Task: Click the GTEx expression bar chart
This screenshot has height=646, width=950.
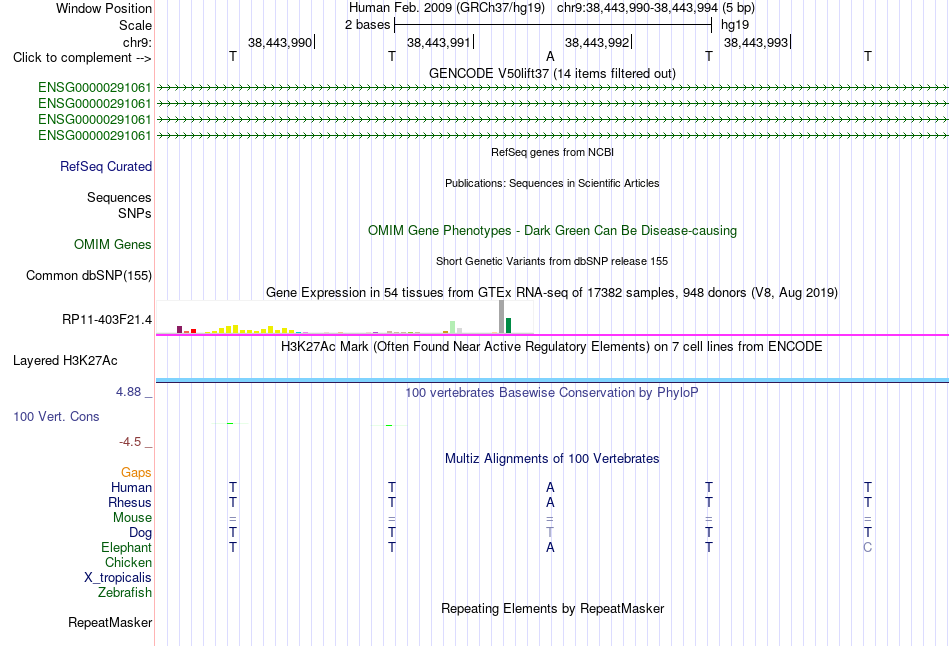Action: (345, 318)
